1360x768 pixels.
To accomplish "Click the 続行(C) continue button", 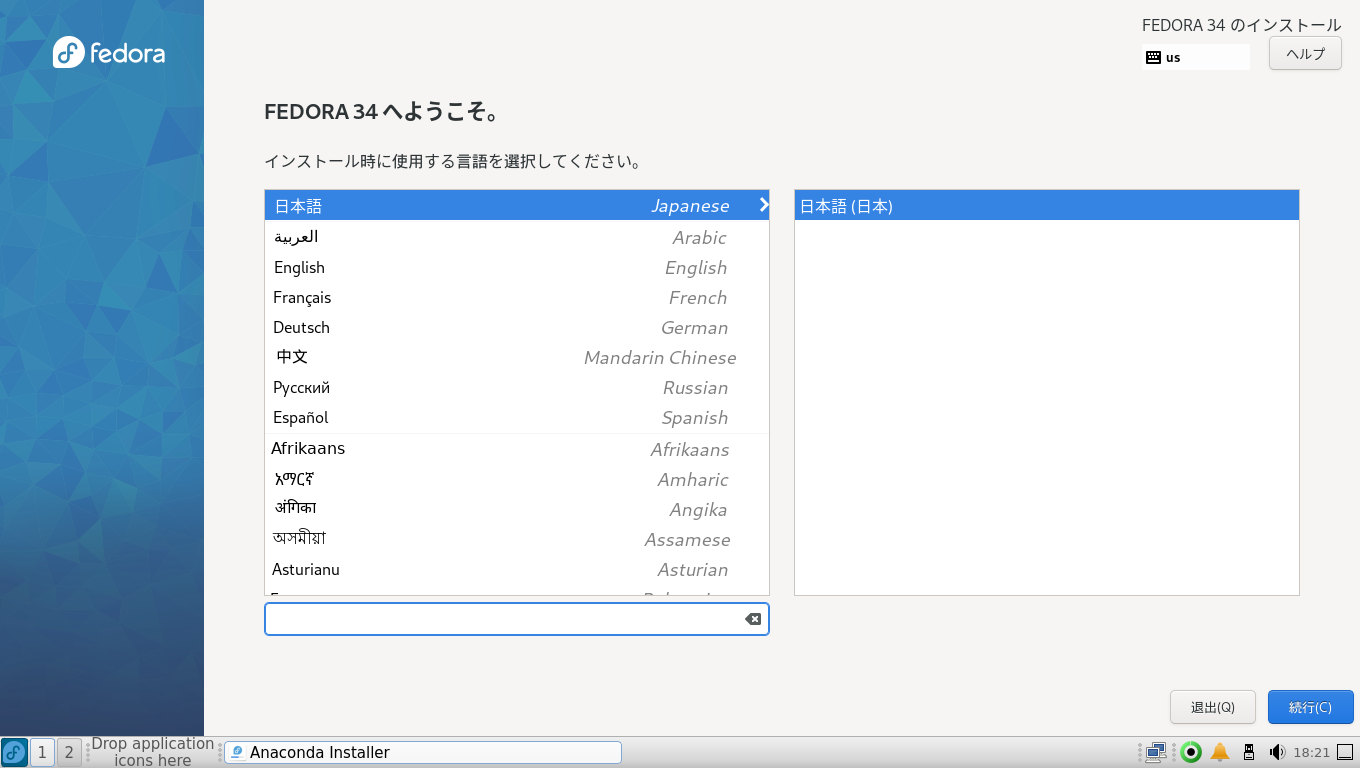I will tap(1310, 707).
